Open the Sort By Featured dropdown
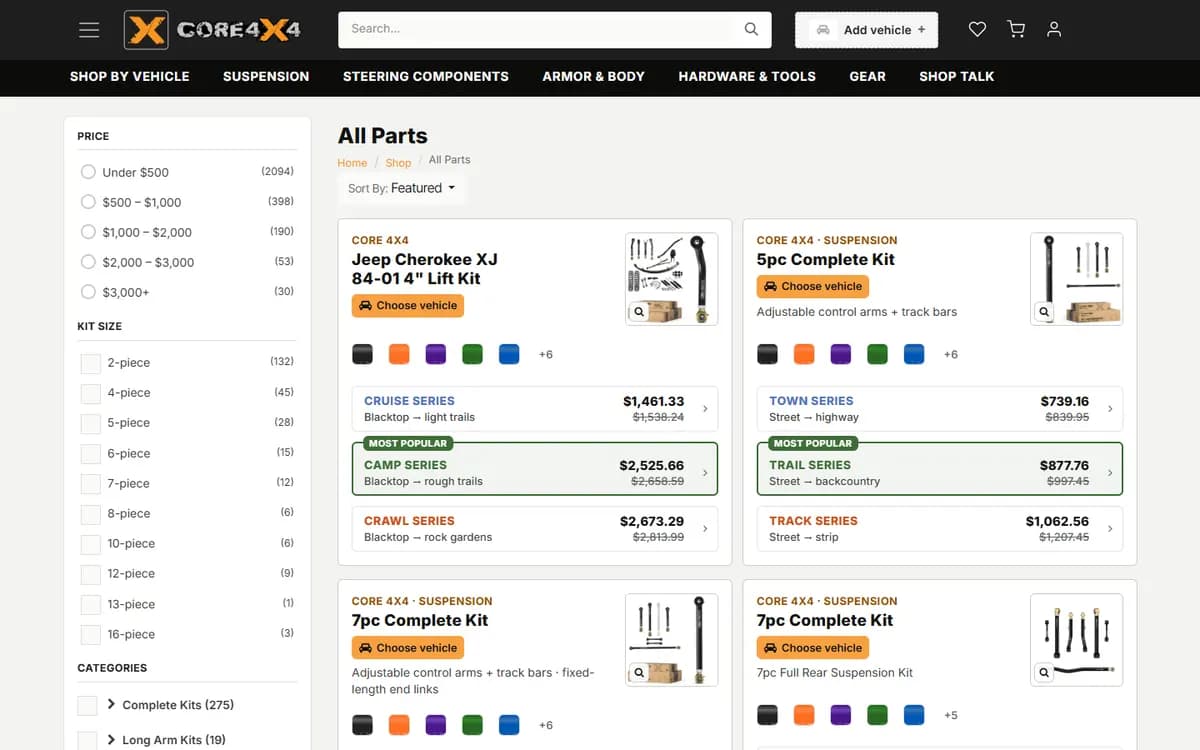 (x=402, y=188)
